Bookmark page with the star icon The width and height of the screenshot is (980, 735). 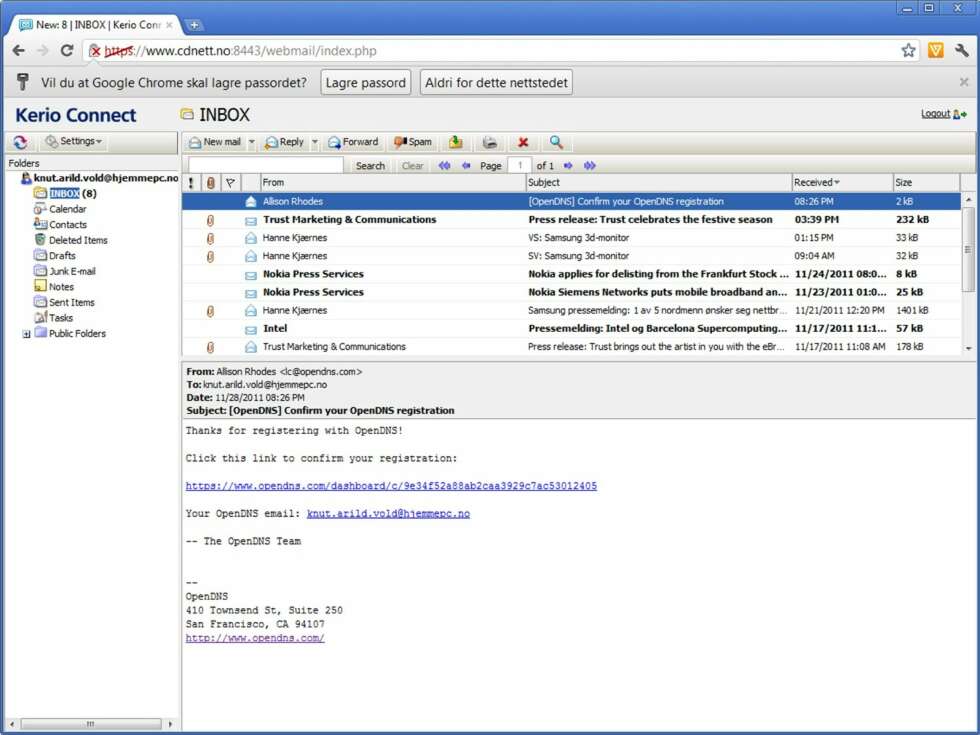pos(908,51)
